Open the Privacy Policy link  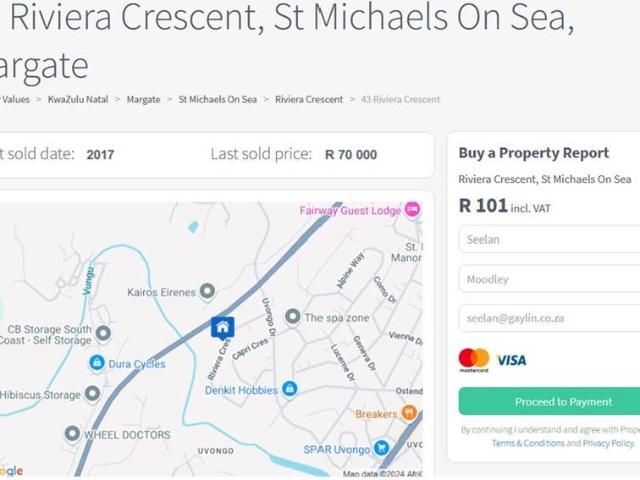pyautogui.click(x=608, y=443)
